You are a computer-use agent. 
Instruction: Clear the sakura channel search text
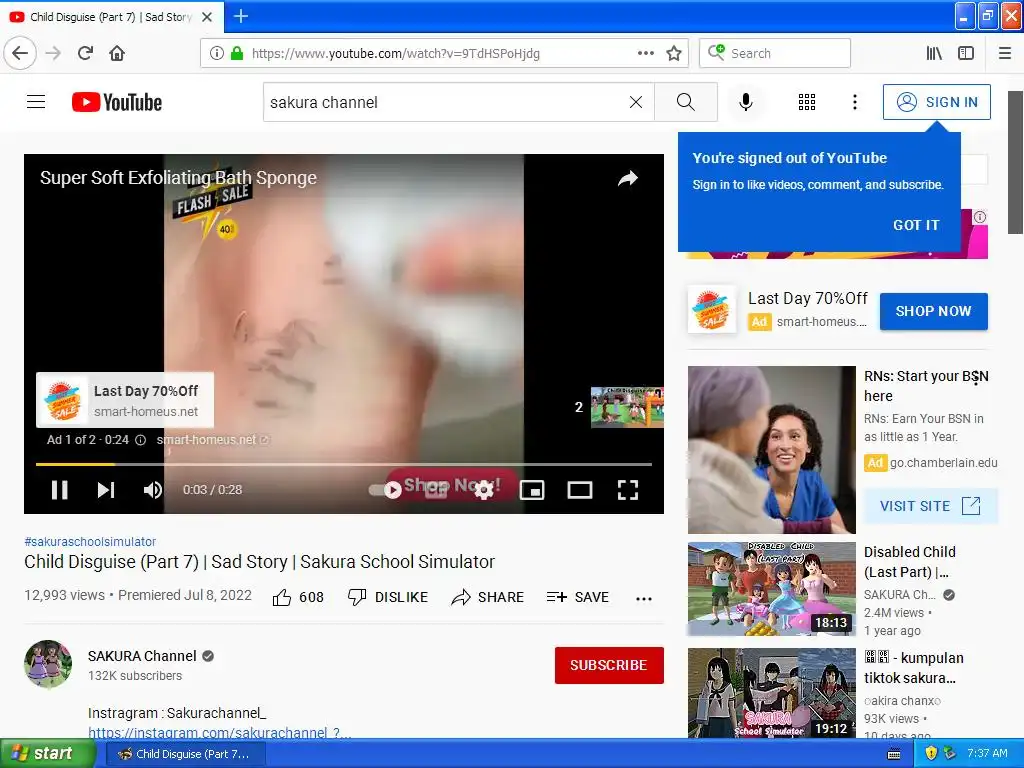coord(635,102)
